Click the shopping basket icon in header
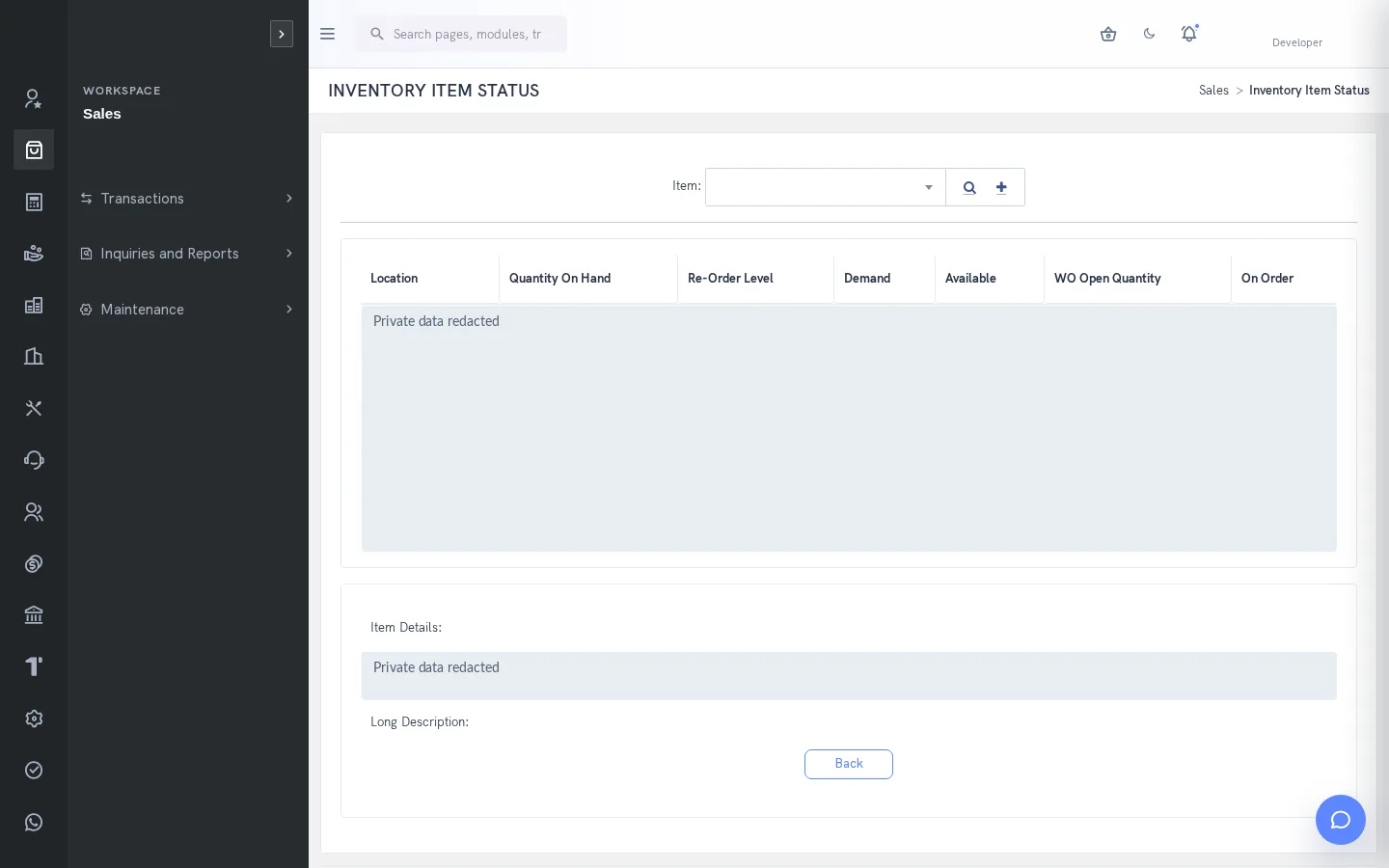This screenshot has width=1389, height=868. (1108, 34)
